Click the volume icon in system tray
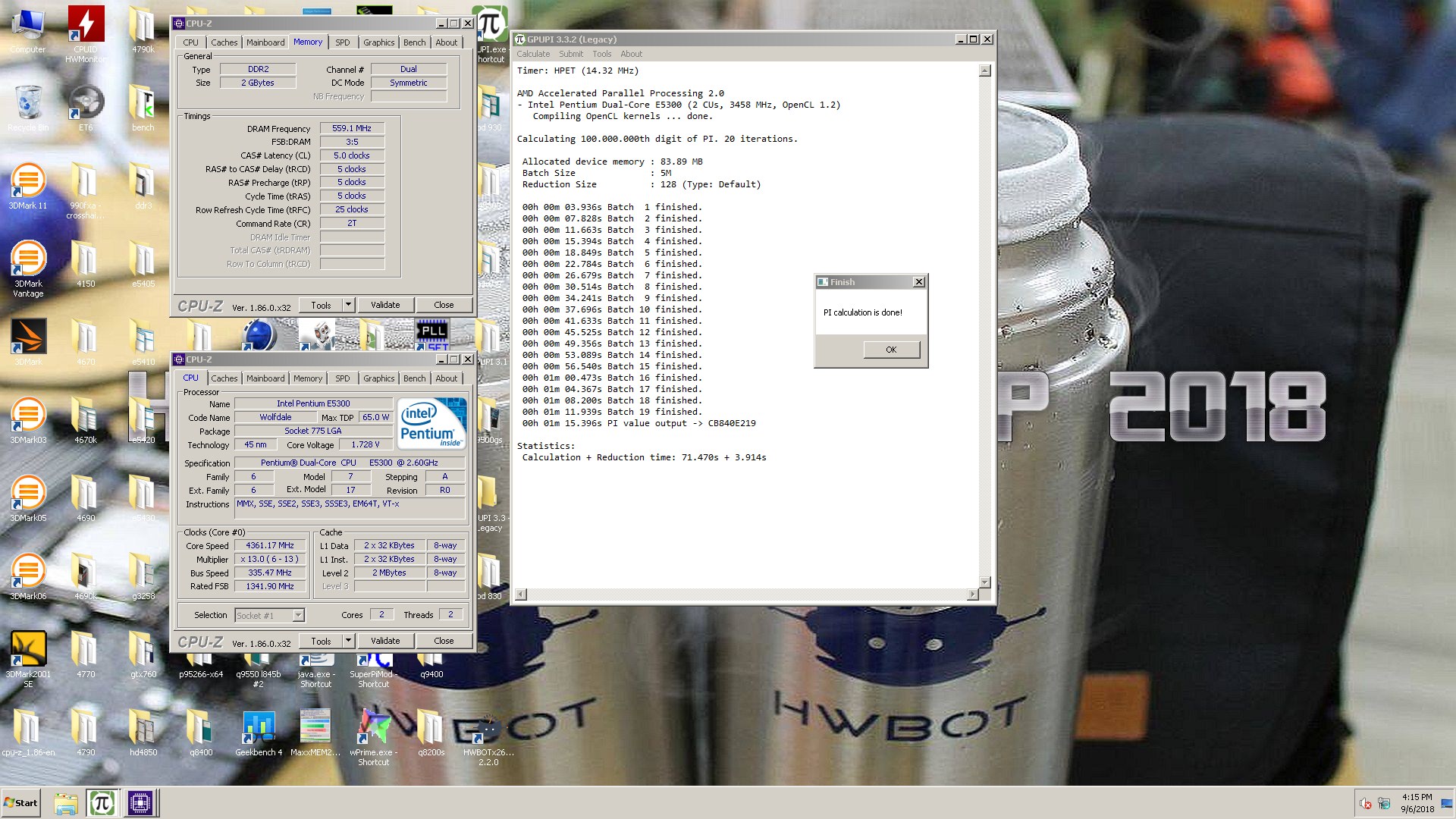 click(x=1365, y=804)
